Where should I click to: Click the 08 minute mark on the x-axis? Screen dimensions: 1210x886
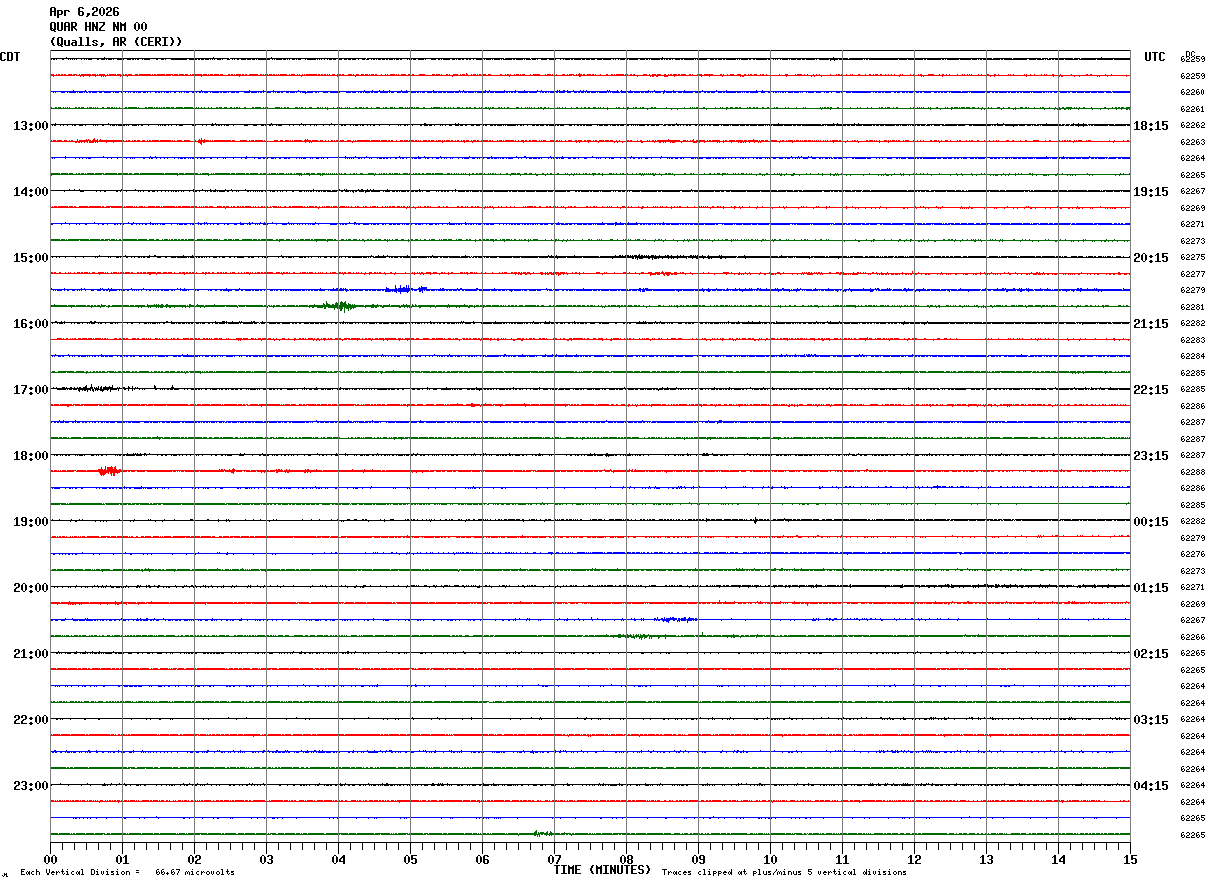point(626,859)
